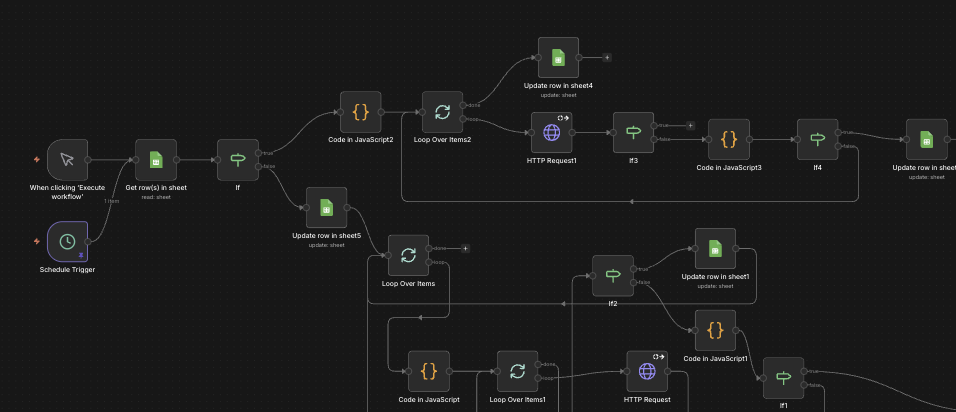Click the 'HTTP Request1' label

552,160
